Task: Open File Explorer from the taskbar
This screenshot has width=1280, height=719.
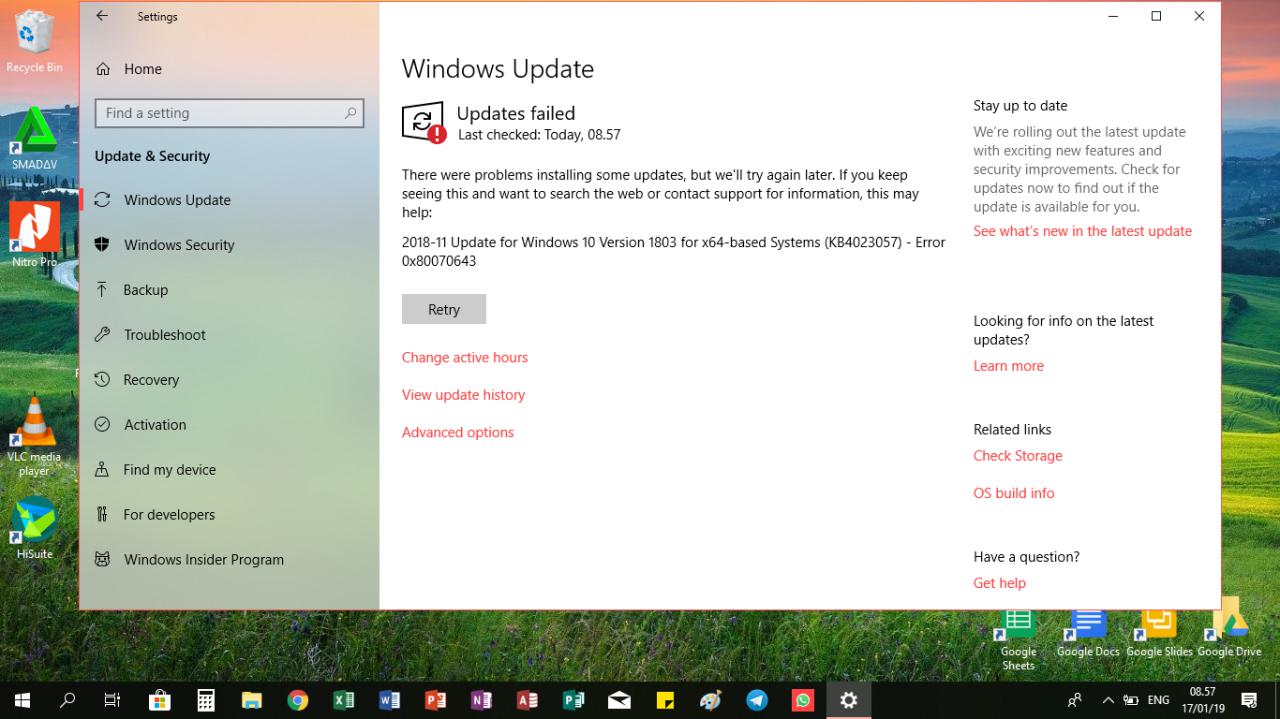Action: 251,701
